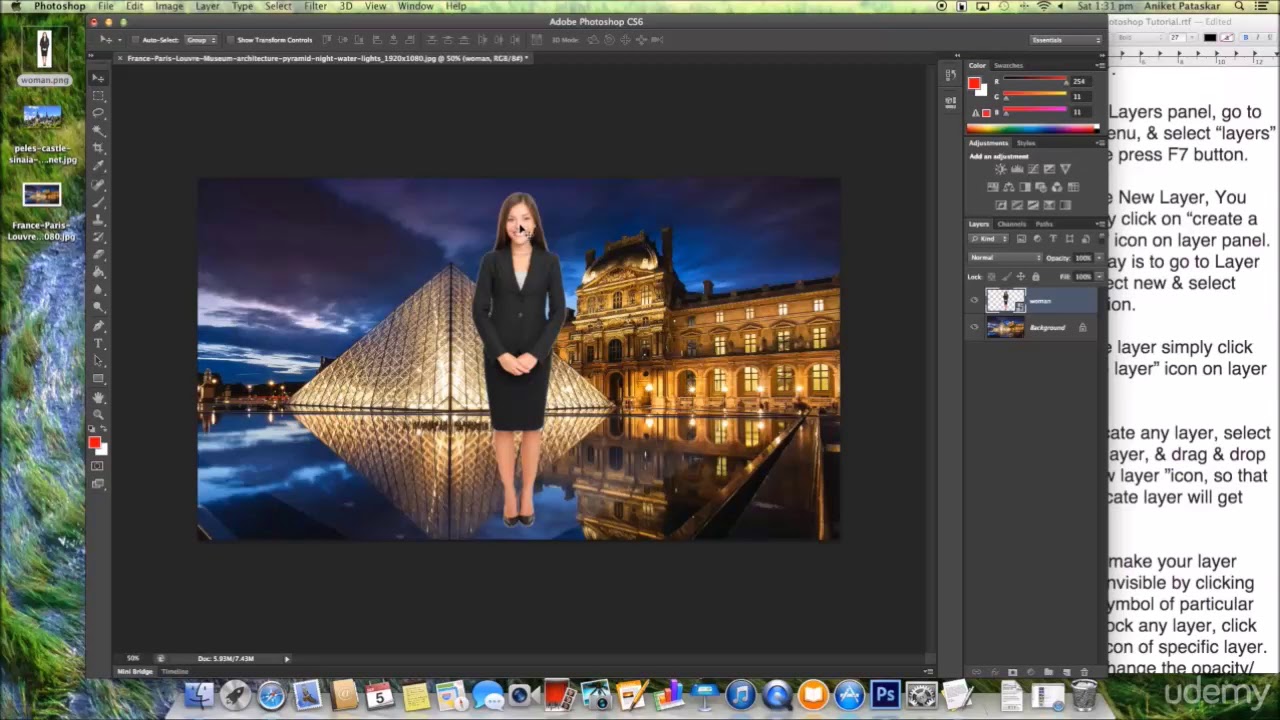Screen dimensions: 1280x720
Task: Add an Invert adjustment
Action: point(1001,205)
